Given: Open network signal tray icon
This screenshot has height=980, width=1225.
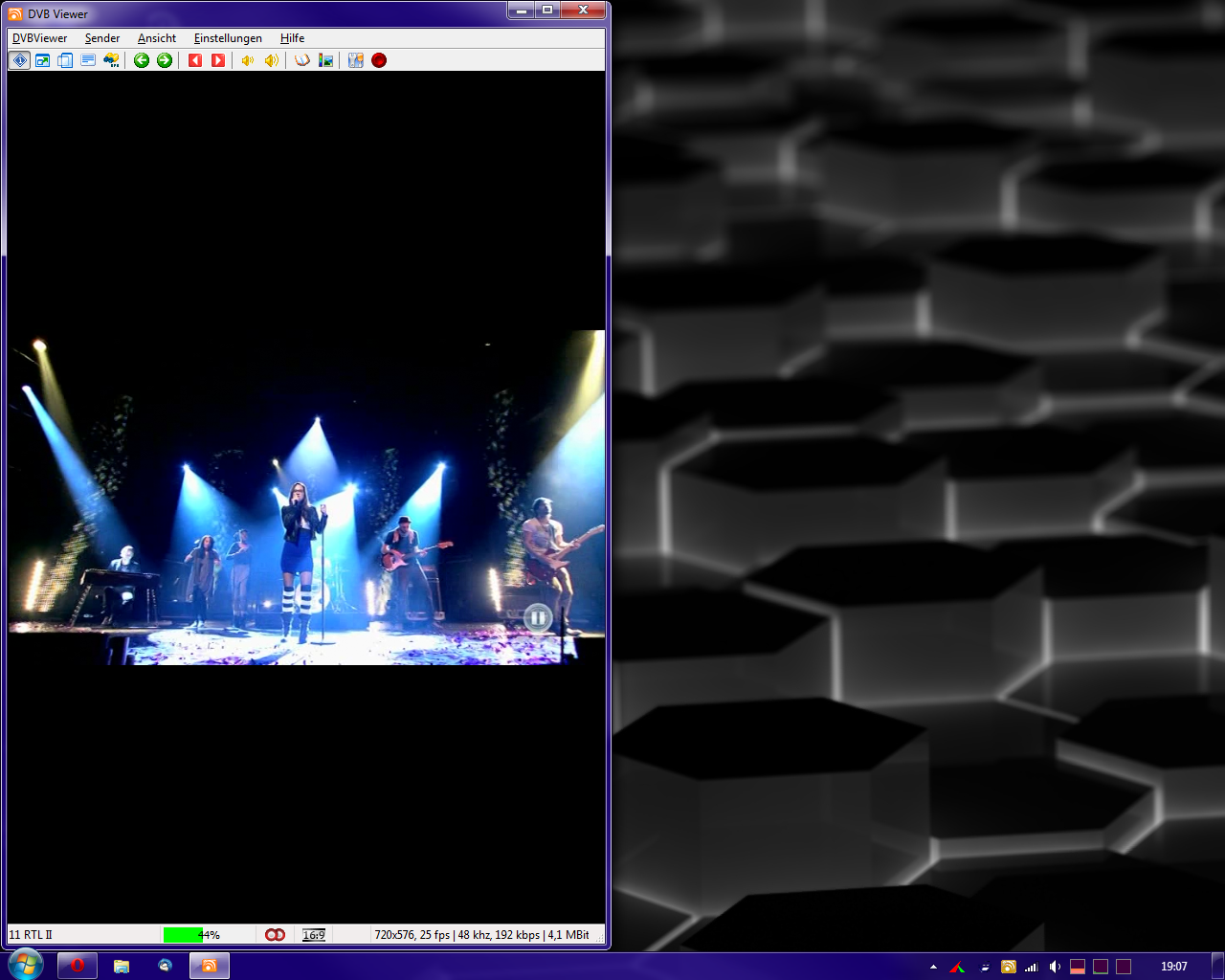Looking at the screenshot, I should click(x=1031, y=967).
